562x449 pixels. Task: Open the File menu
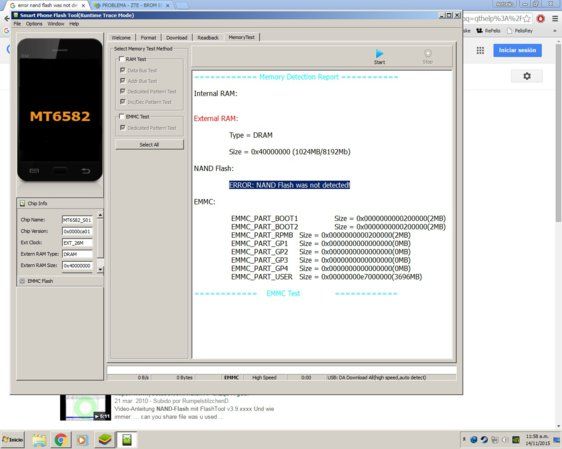(17, 24)
